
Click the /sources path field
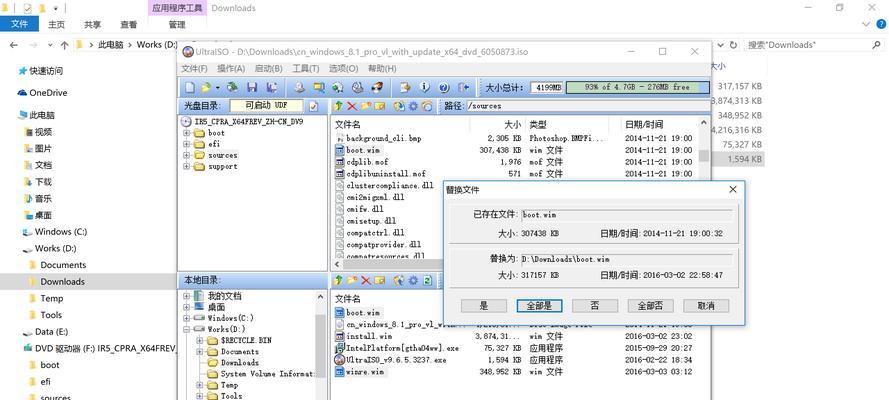(586, 105)
